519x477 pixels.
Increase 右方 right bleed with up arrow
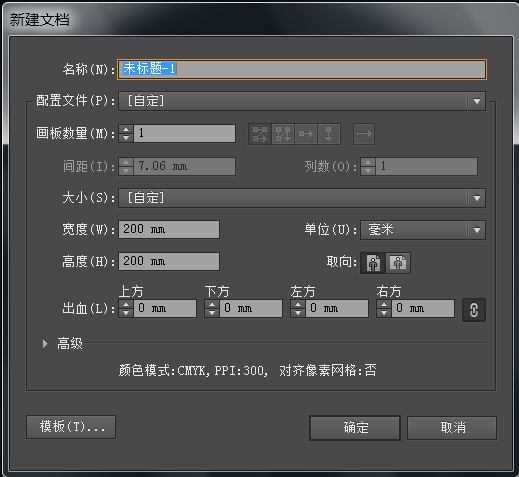click(384, 304)
